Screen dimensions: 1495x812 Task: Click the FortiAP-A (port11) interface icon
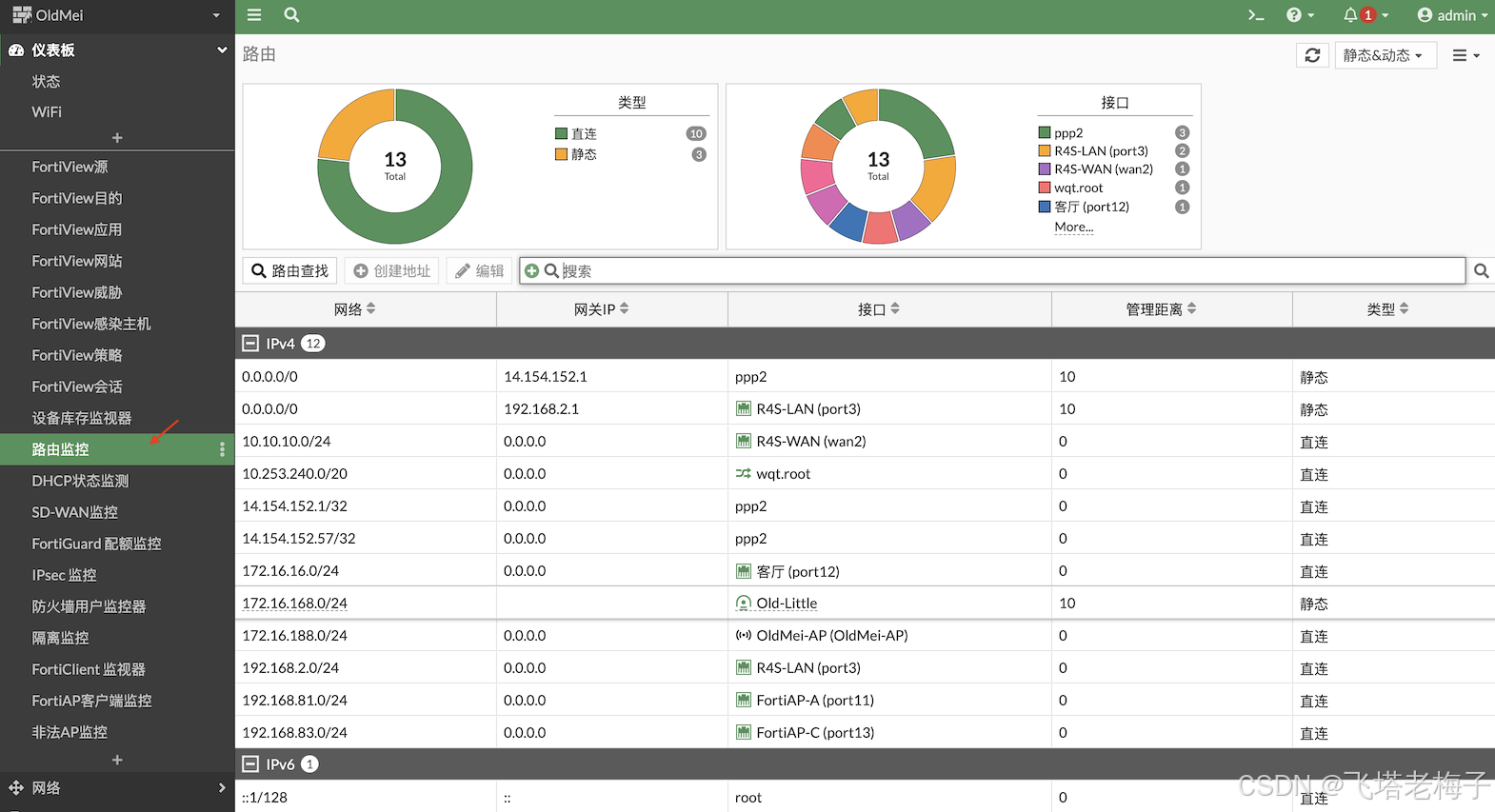pyautogui.click(x=744, y=700)
